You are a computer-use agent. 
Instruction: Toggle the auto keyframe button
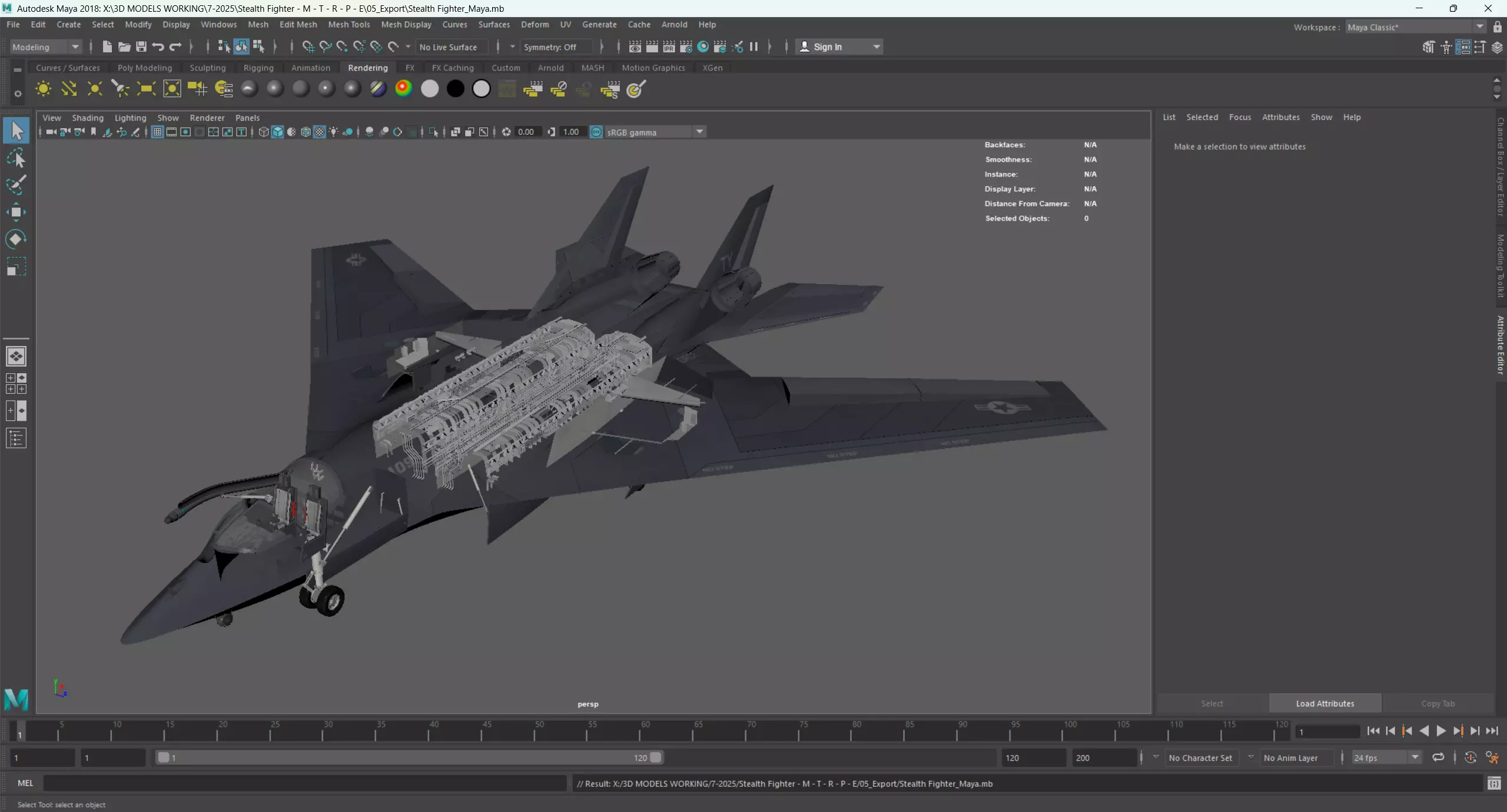coord(1471,757)
